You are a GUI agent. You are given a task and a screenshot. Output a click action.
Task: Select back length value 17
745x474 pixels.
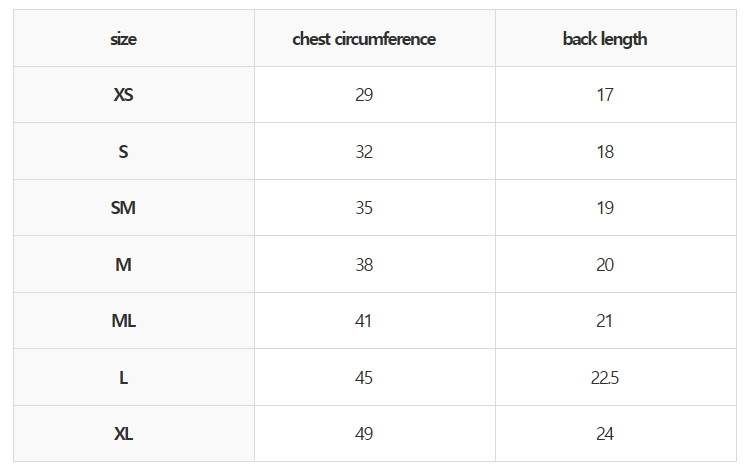coord(605,95)
